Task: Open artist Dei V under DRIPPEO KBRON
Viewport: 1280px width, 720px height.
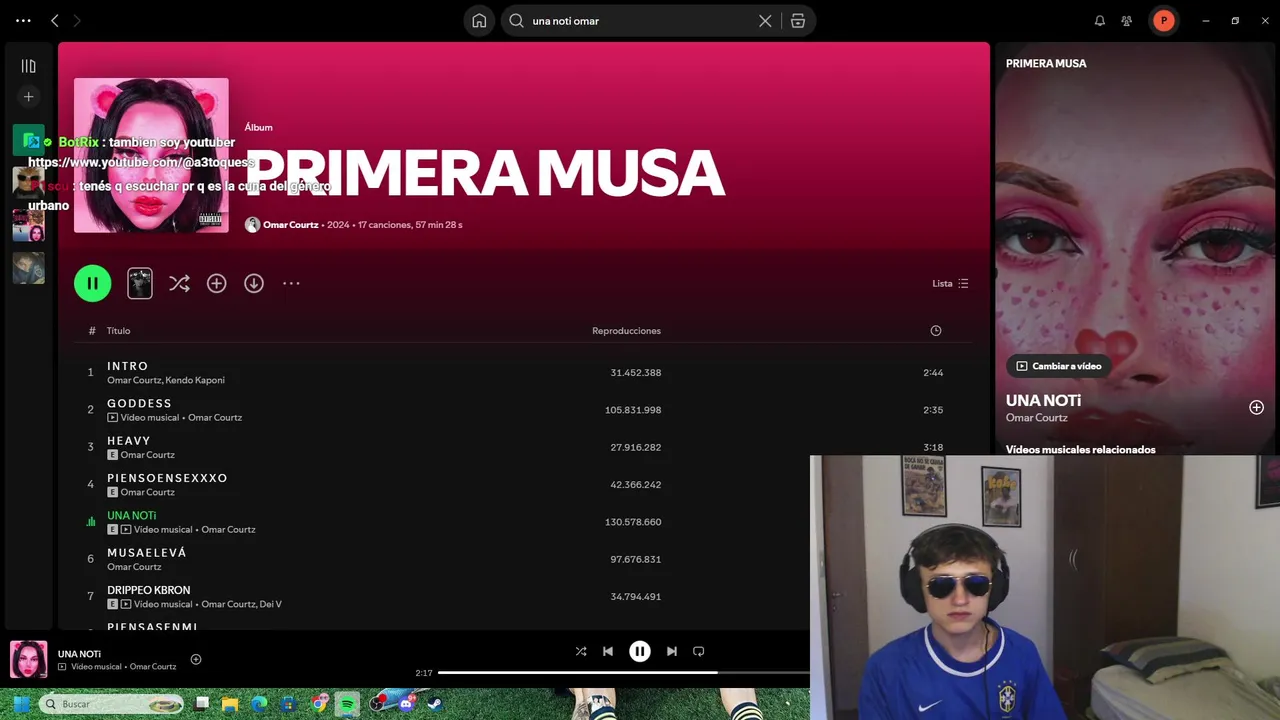Action: tap(270, 604)
